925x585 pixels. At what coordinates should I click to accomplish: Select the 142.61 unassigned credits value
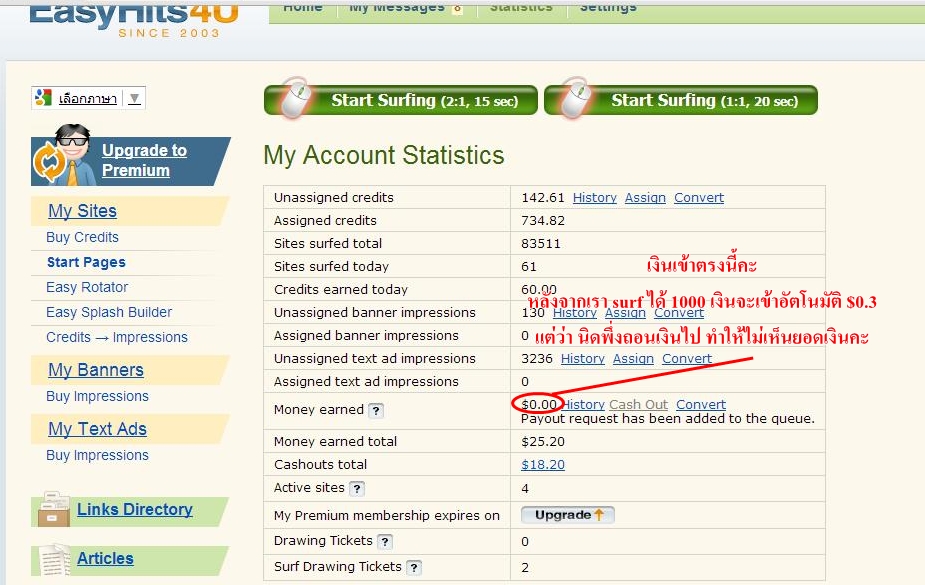coord(543,198)
